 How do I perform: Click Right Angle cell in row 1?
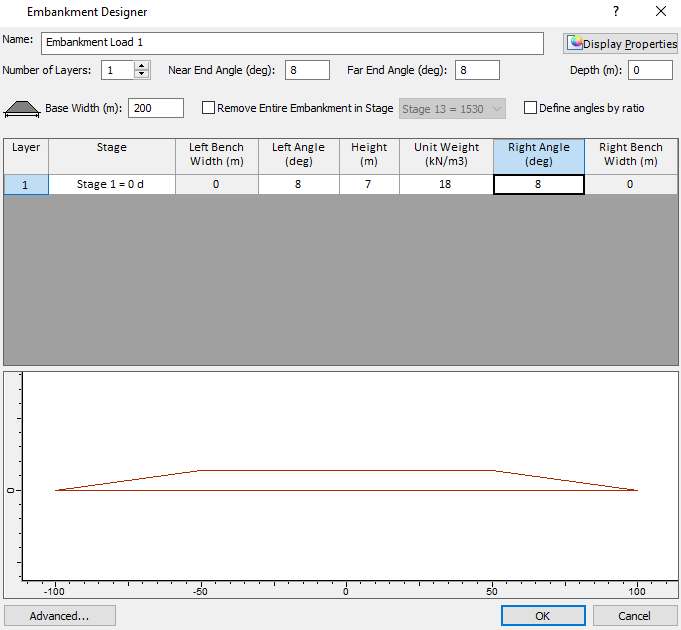click(x=539, y=185)
